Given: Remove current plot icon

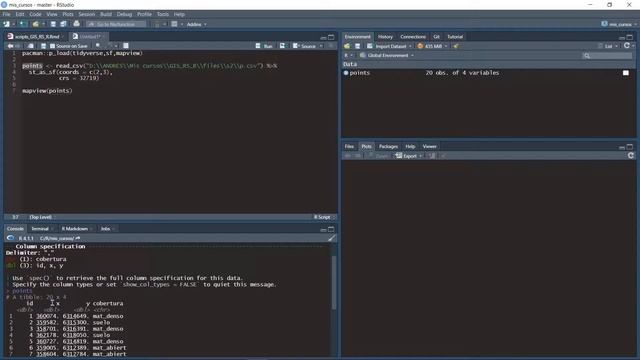Looking at the screenshot, I should 432,156.
